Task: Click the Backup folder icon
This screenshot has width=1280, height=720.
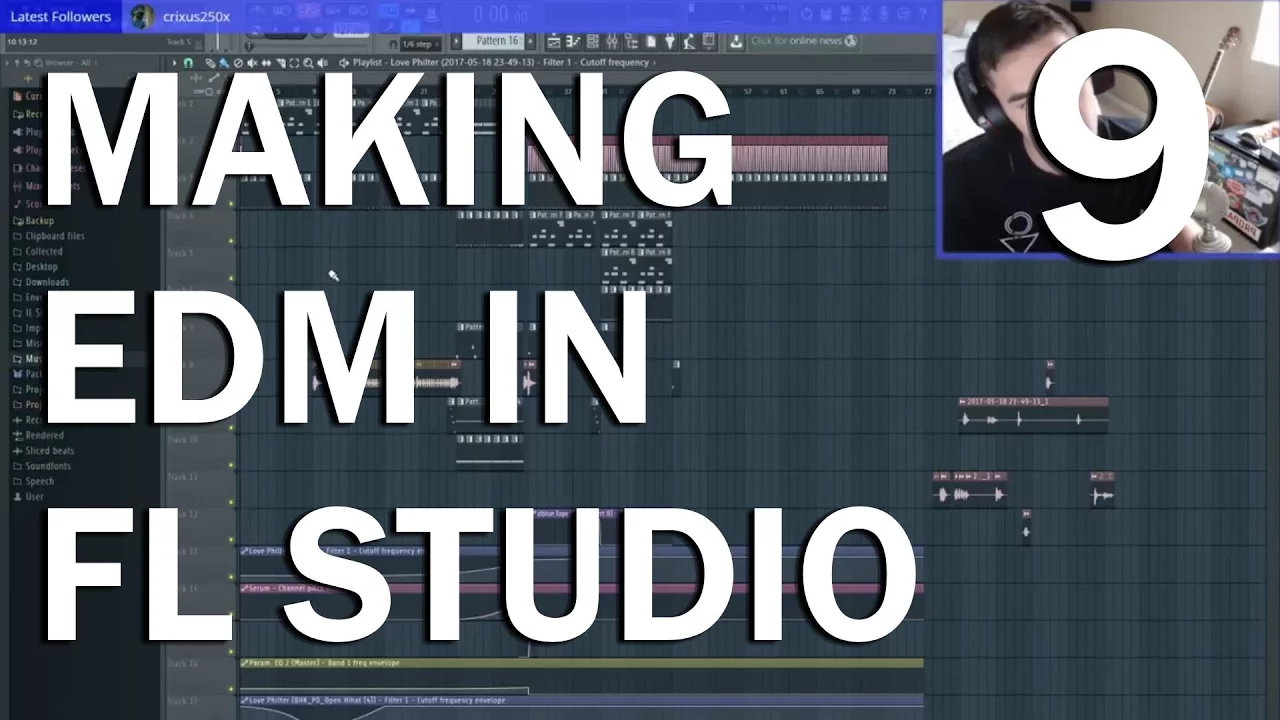Action: (17, 220)
